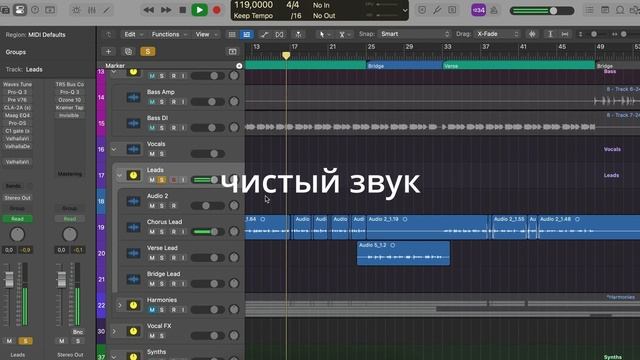Solo the Bass DI track

pos(162,128)
